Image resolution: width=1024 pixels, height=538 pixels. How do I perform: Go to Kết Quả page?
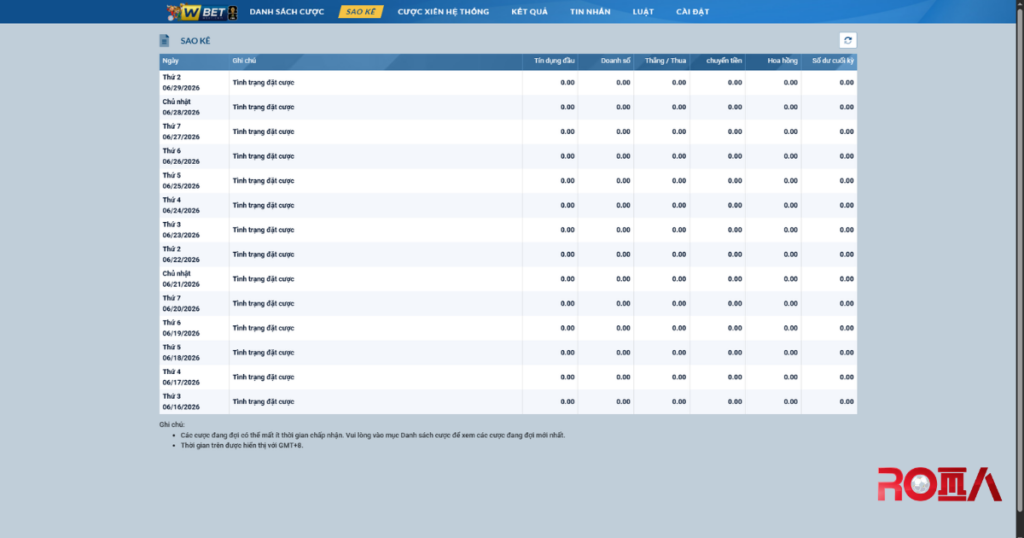click(530, 12)
